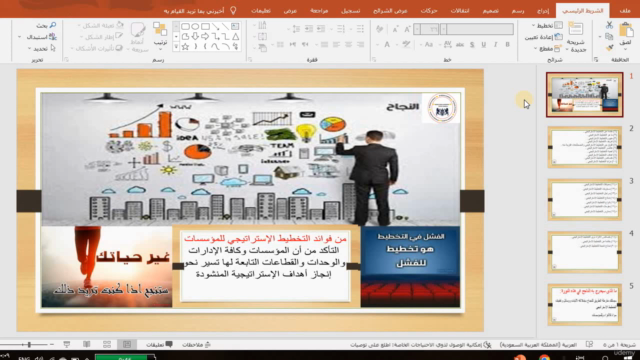
Task: Switch to the Animations (حركات) tab
Action: pos(429,11)
